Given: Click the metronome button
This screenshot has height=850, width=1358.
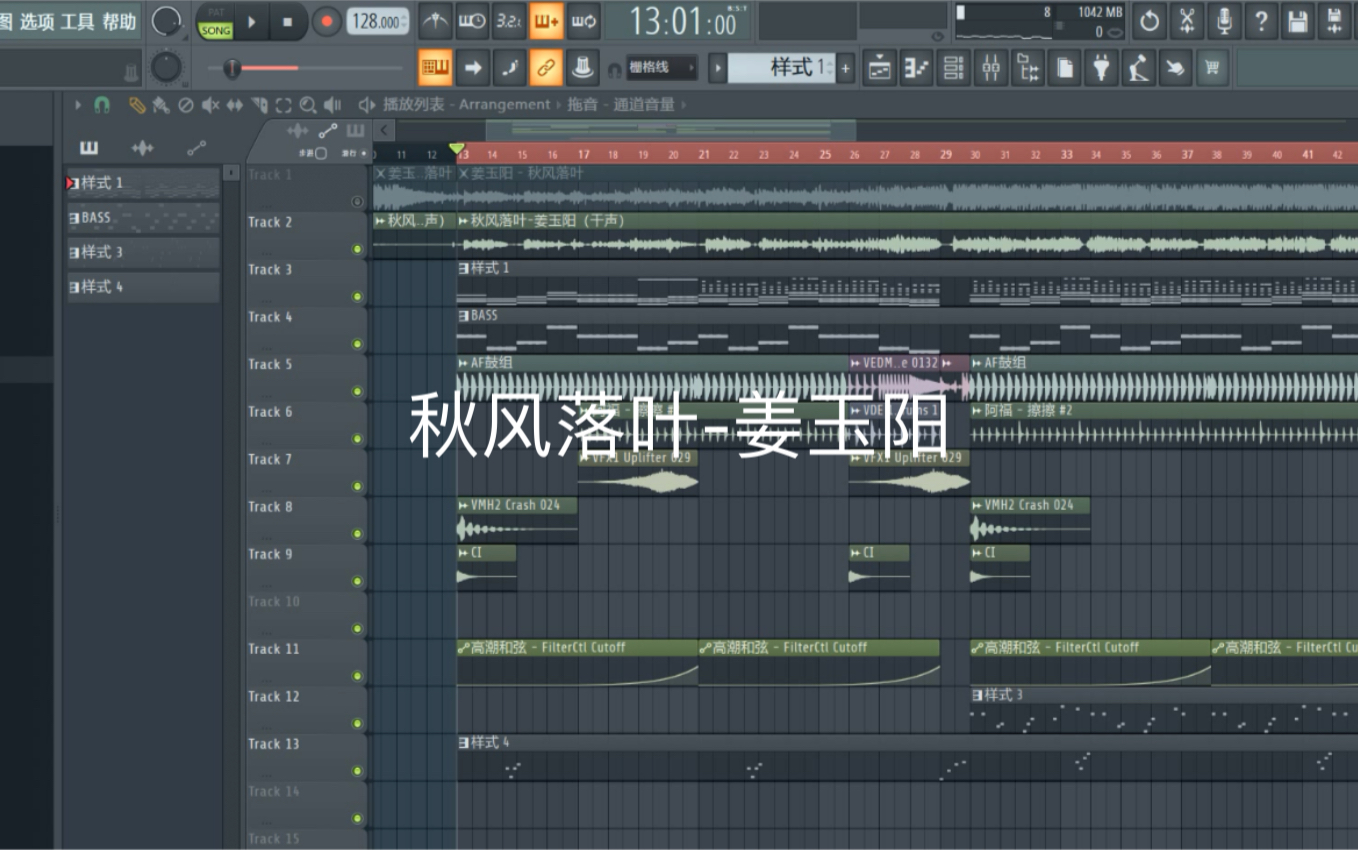Looking at the screenshot, I should click(435, 20).
